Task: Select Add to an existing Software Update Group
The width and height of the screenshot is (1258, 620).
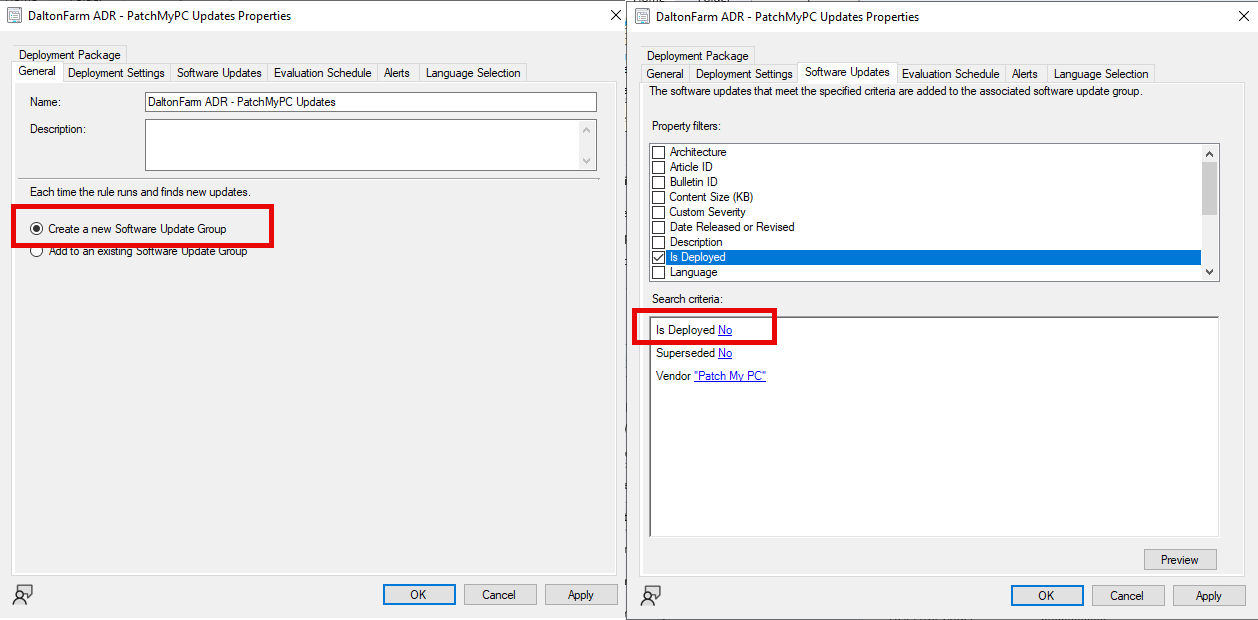Action: pos(37,251)
